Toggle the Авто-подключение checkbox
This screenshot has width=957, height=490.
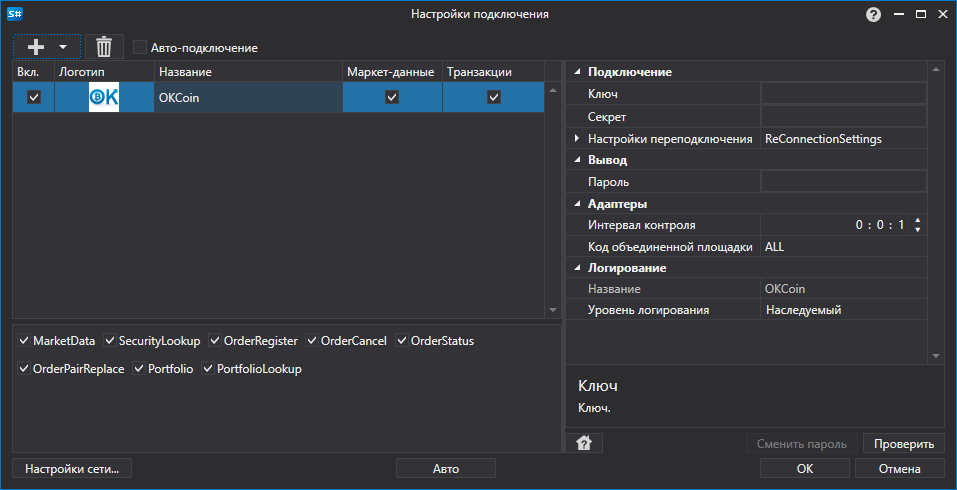coord(140,48)
